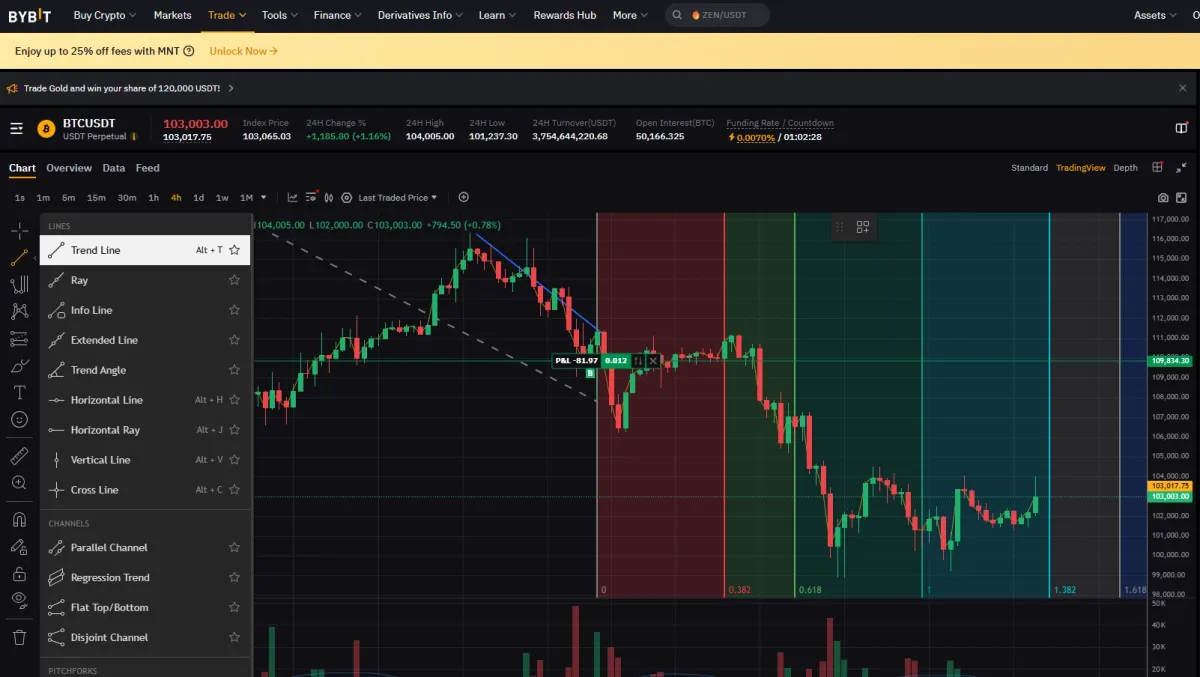Open Last Traded Price dropdown
This screenshot has width=1200, height=677.
pyautogui.click(x=397, y=197)
